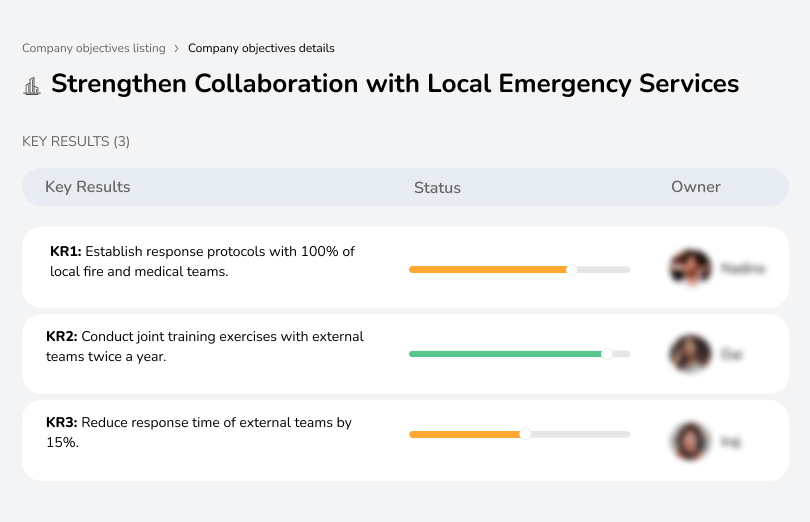This screenshot has height=522, width=810.
Task: Open KR1 establish response protocols text
Action: tap(202, 262)
